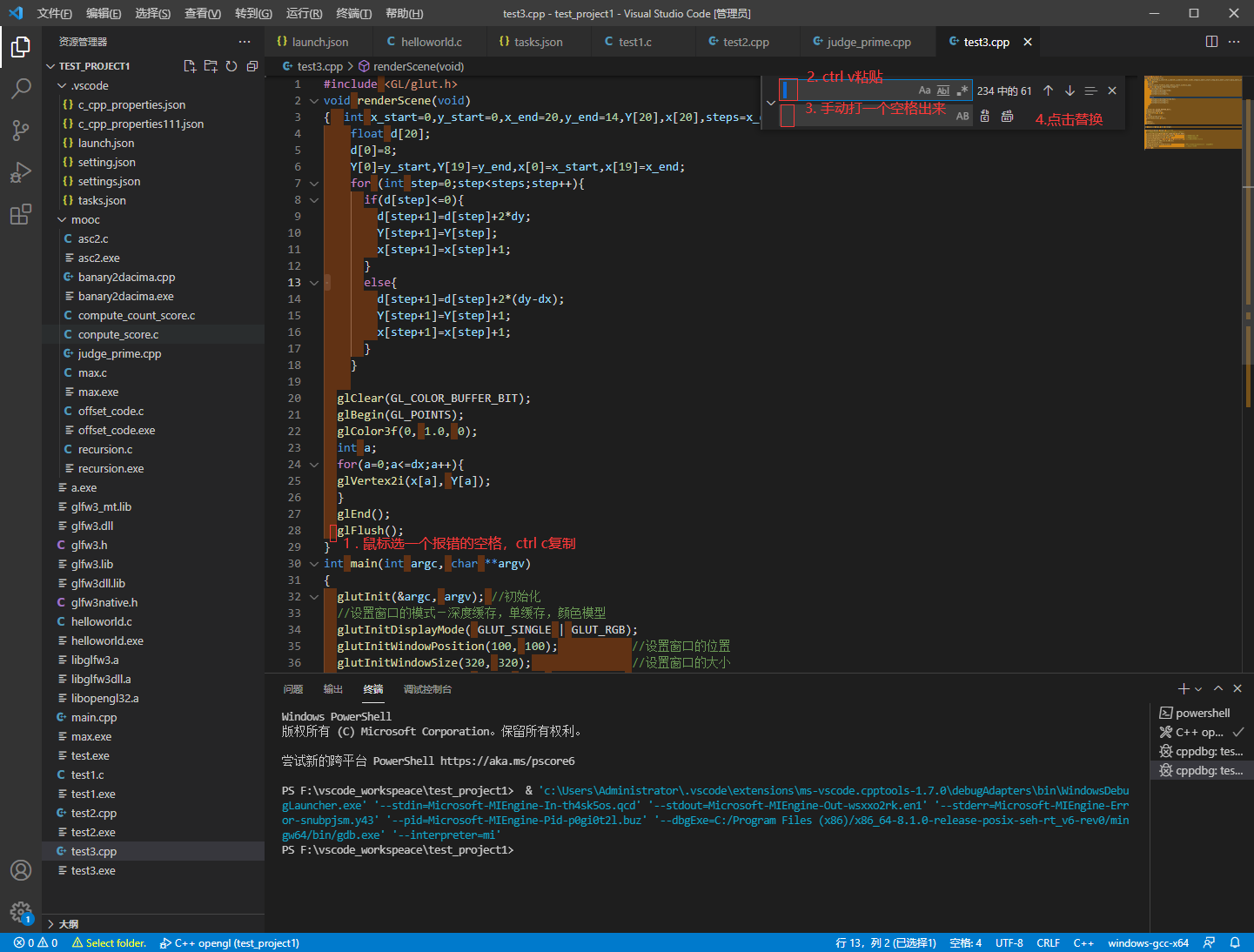This screenshot has height=952, width=1254.
Task: Enable Preserve Case (AB) in the replace row
Action: [962, 115]
